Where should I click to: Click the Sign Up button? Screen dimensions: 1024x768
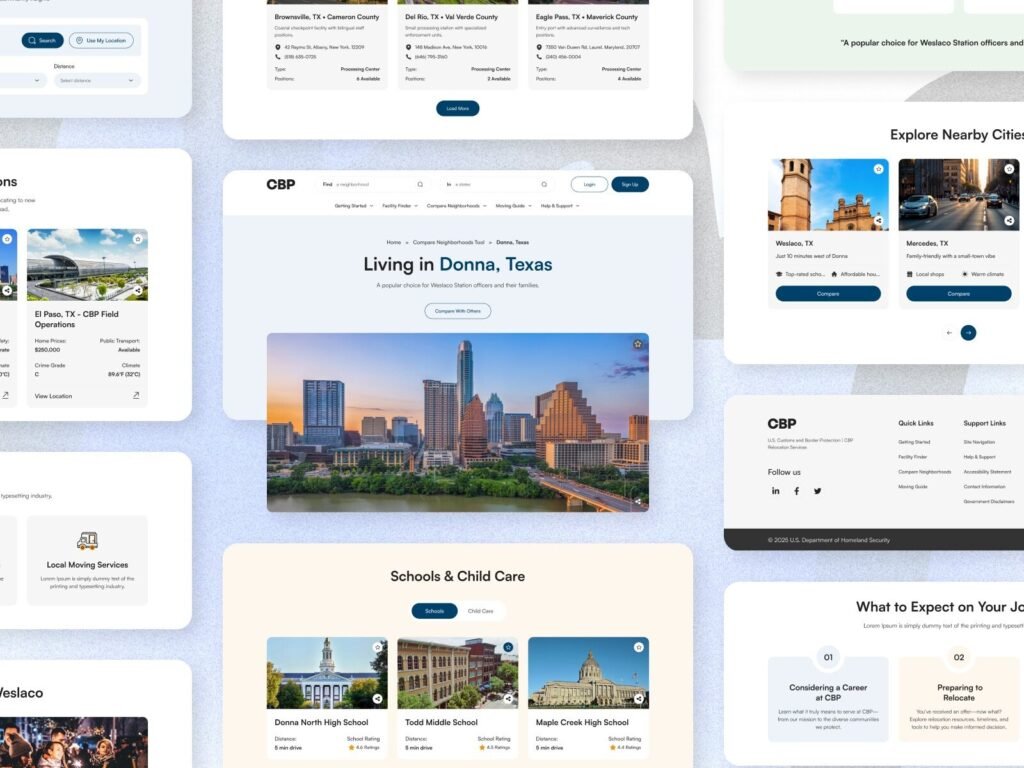point(630,184)
